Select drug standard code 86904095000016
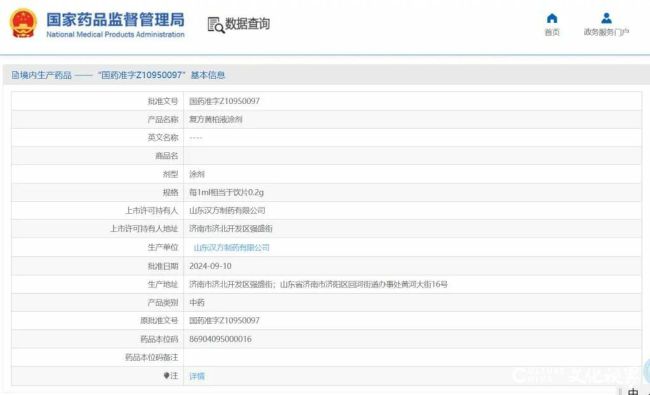Screen dimensions: 650x395 click(x=220, y=339)
